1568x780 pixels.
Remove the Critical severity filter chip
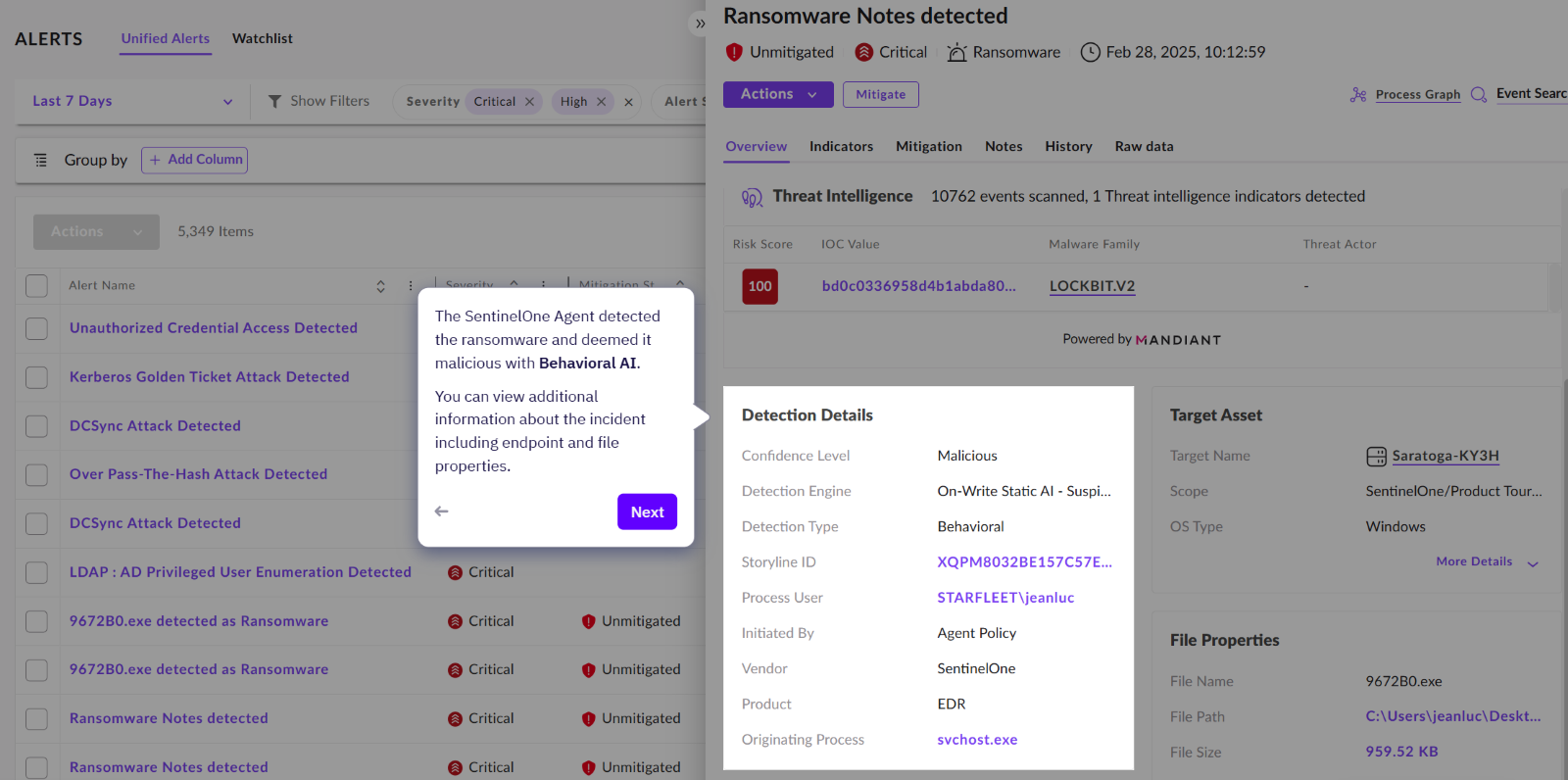[x=529, y=102]
